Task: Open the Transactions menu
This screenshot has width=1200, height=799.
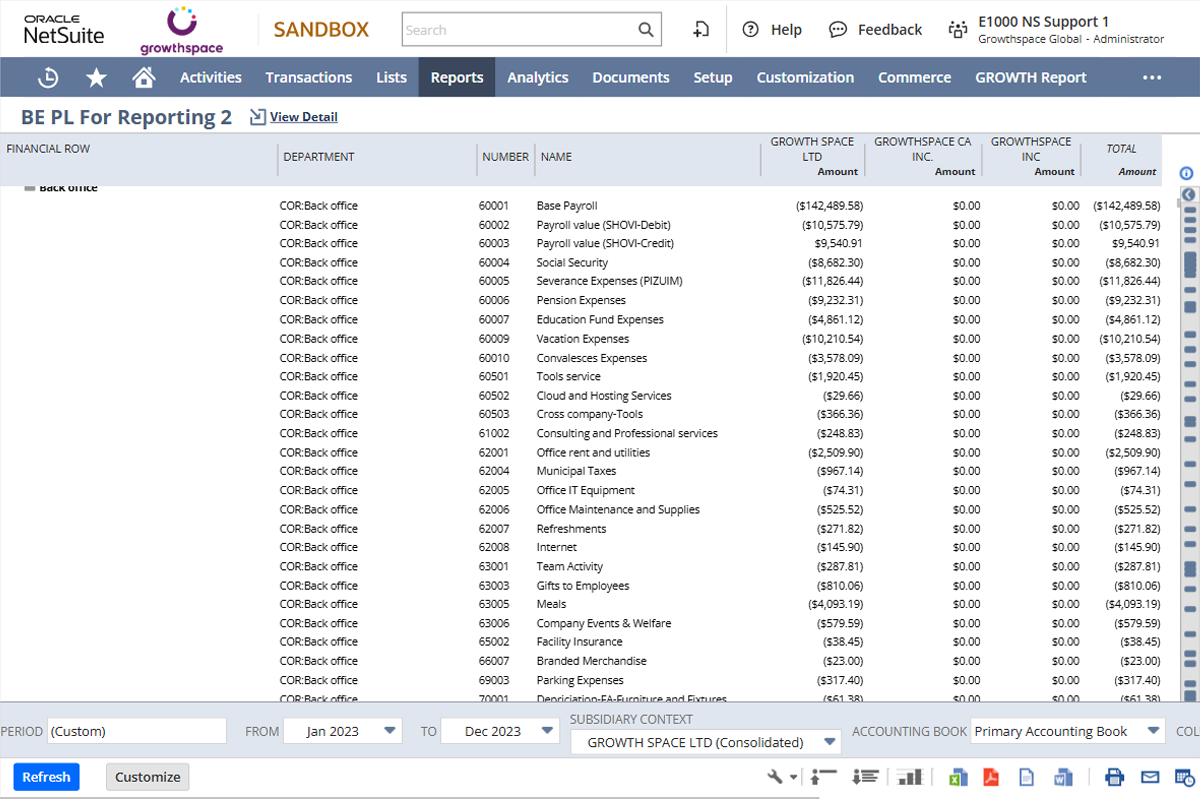Action: pos(309,77)
